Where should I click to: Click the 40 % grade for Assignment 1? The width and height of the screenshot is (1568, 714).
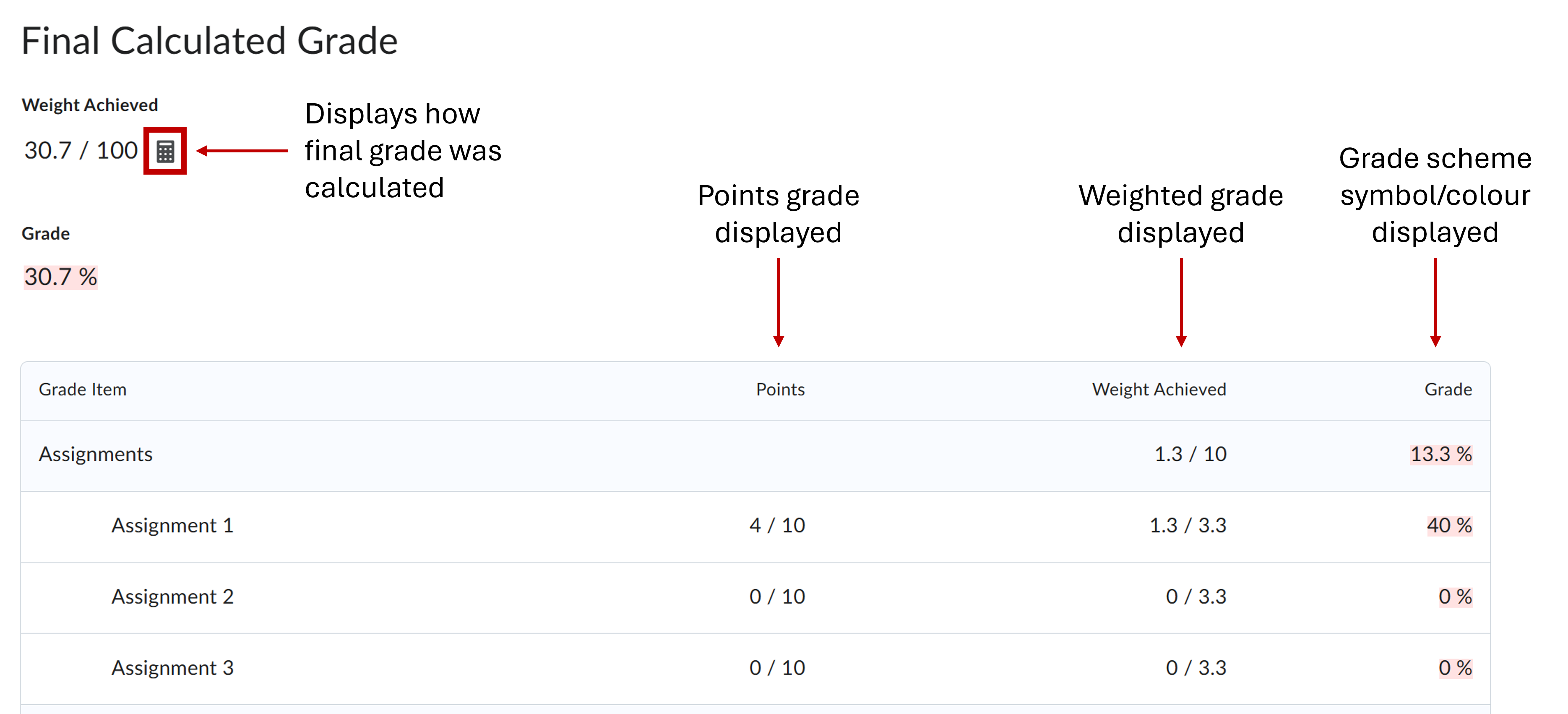(x=1449, y=526)
